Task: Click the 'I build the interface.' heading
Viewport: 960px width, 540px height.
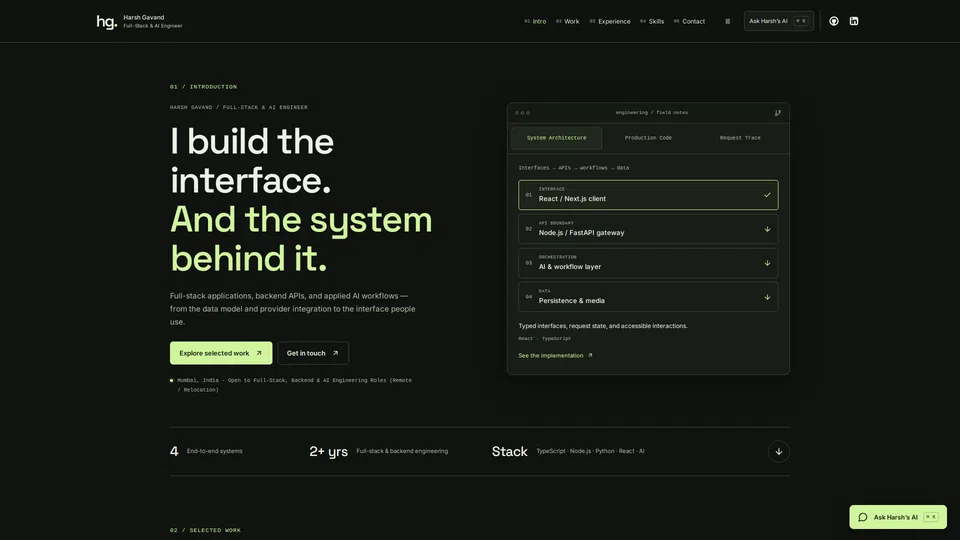Action: pos(252,160)
